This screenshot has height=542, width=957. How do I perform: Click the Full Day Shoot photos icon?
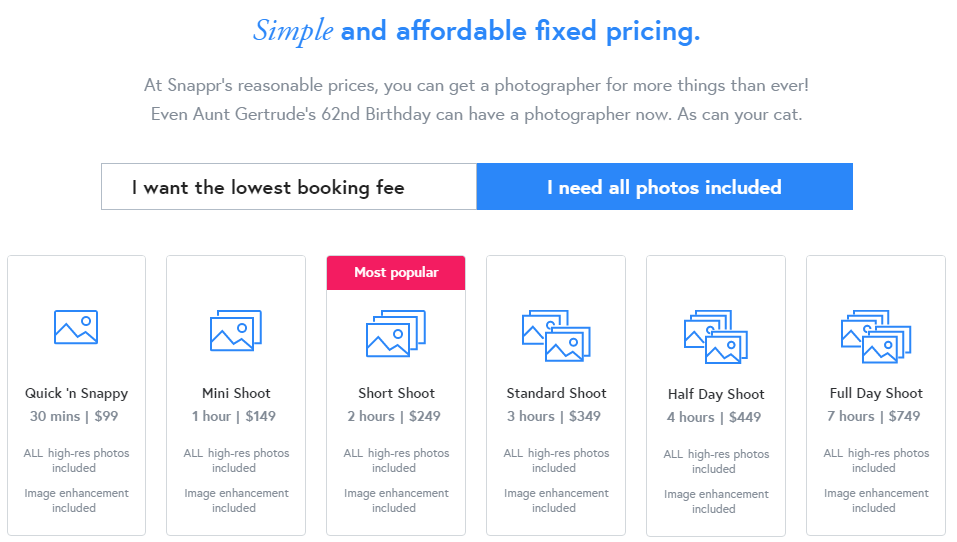tap(876, 337)
